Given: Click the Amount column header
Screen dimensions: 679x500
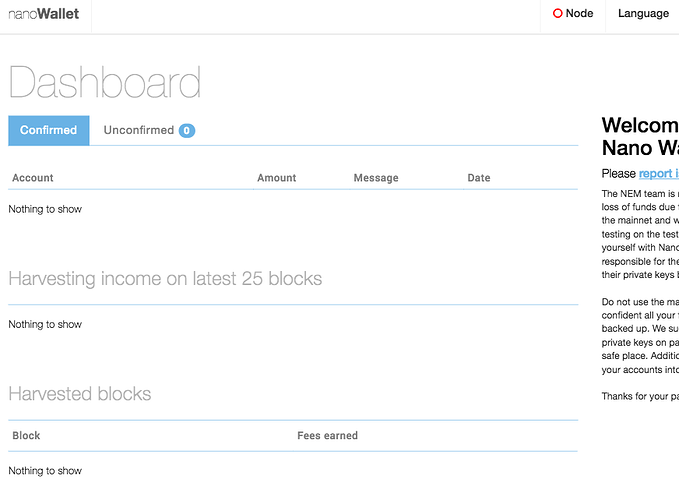Looking at the screenshot, I should (277, 178).
